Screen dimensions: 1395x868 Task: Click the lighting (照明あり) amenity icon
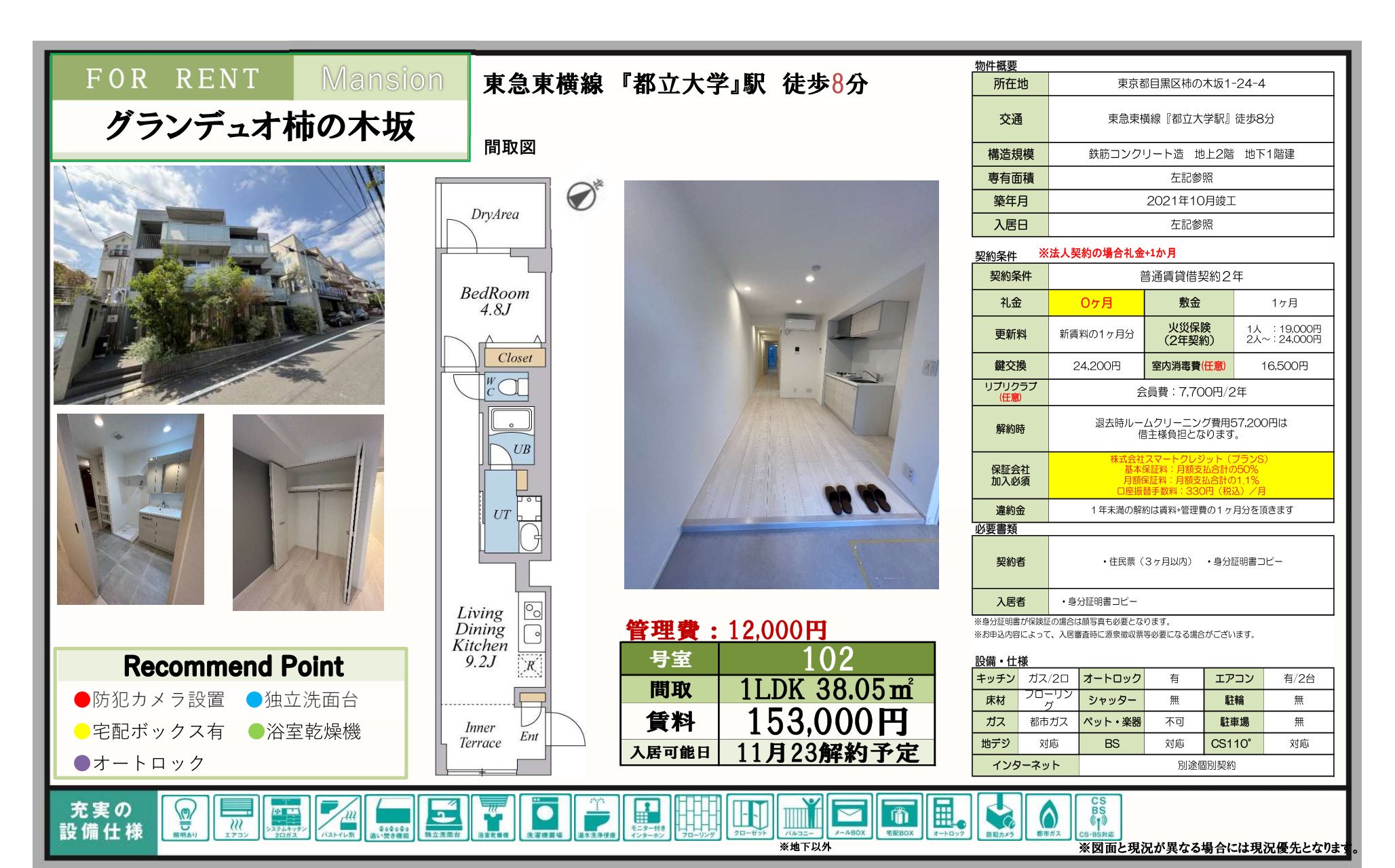(185, 817)
